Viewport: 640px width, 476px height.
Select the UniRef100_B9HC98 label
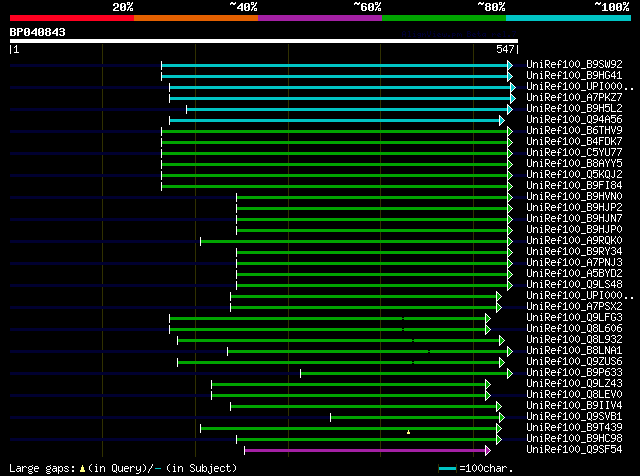[x=574, y=439]
